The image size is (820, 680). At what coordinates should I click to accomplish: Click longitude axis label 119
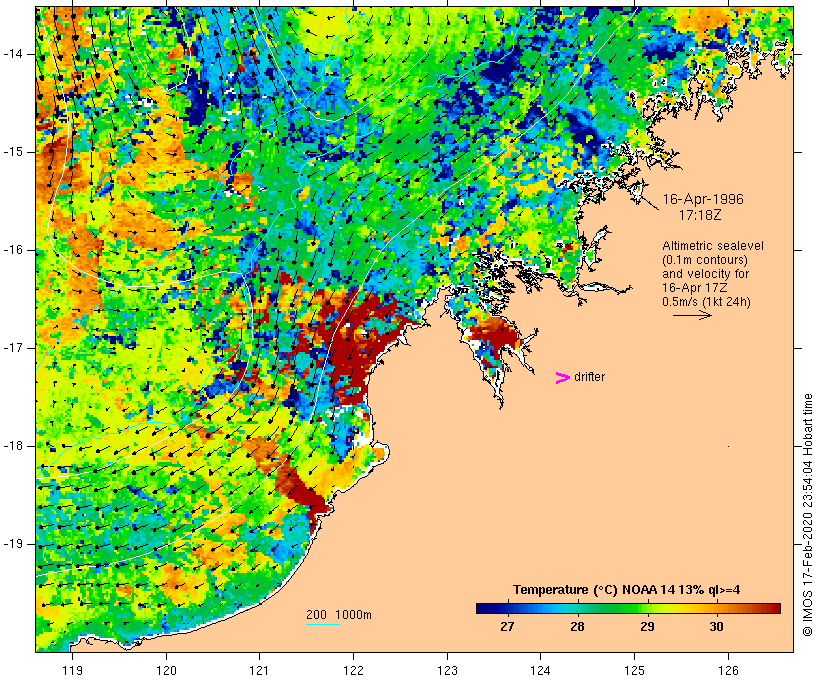pos(72,670)
